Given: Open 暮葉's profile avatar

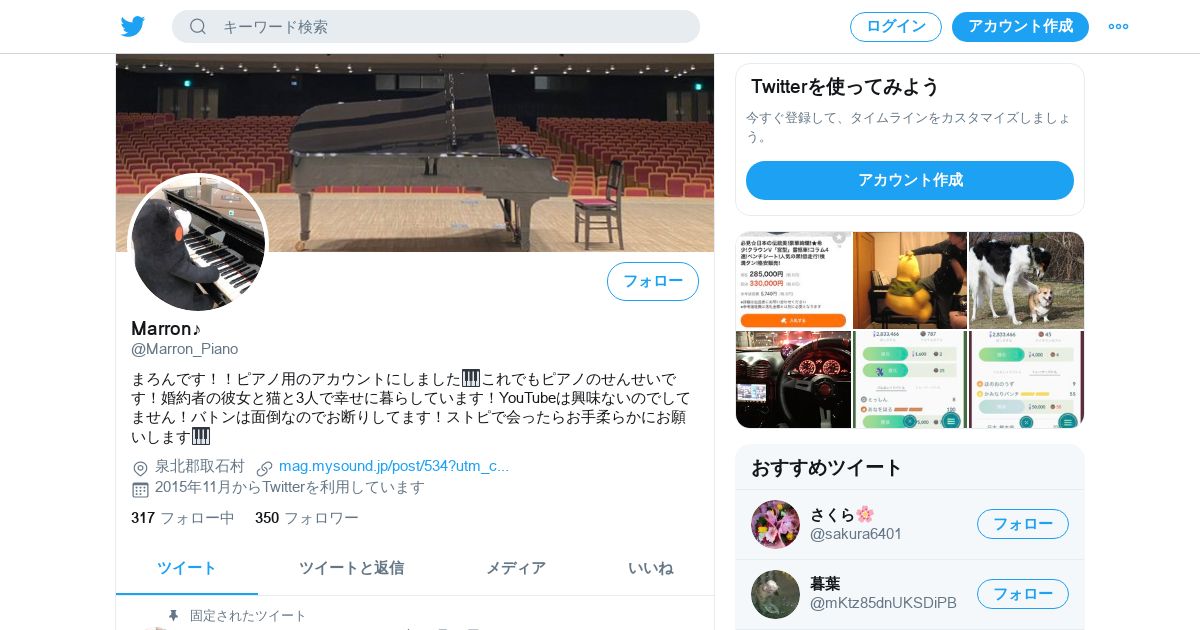Looking at the screenshot, I should (x=775, y=594).
